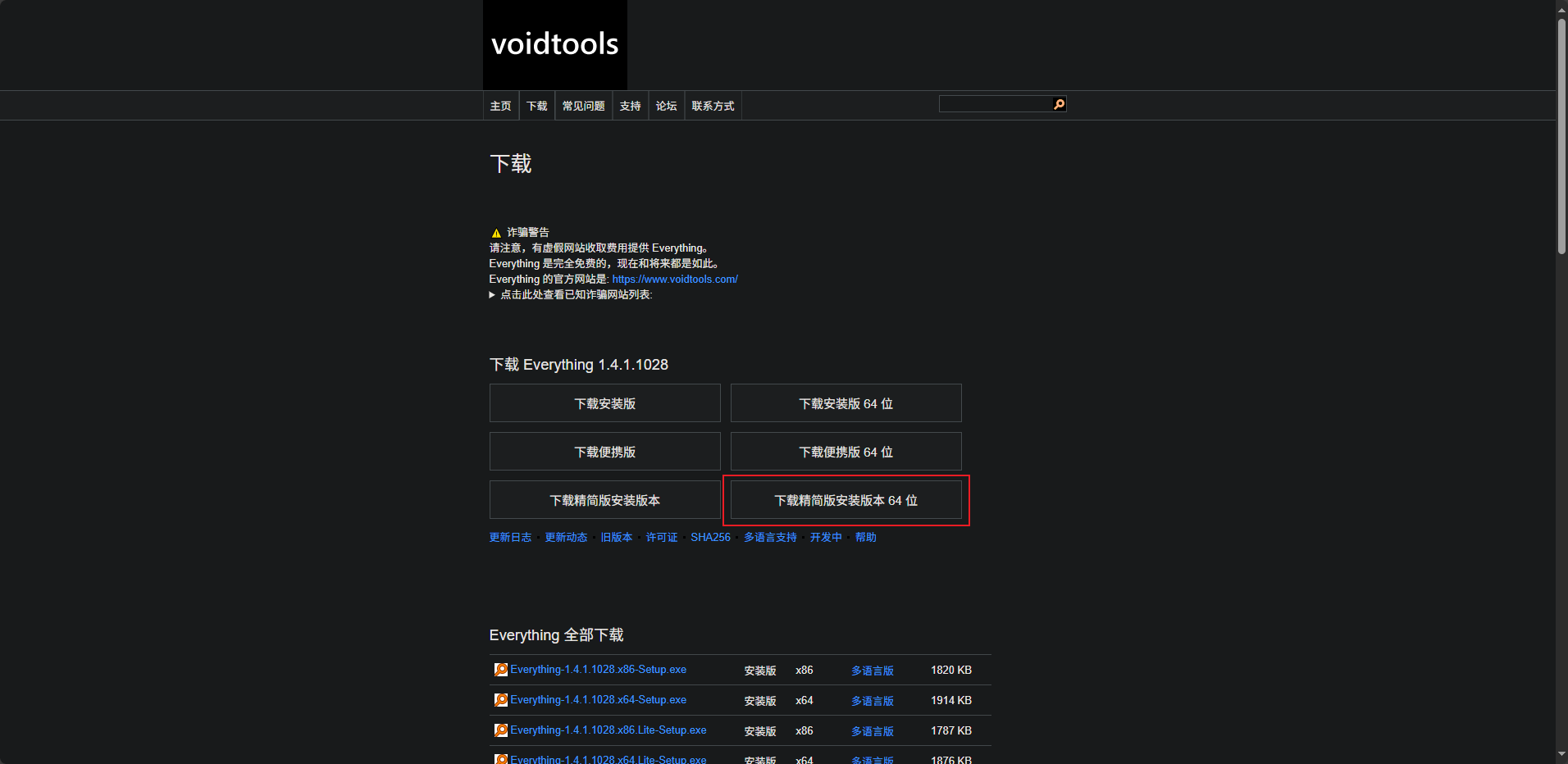Click the page's vertical scrollbar thumb

1561,135
